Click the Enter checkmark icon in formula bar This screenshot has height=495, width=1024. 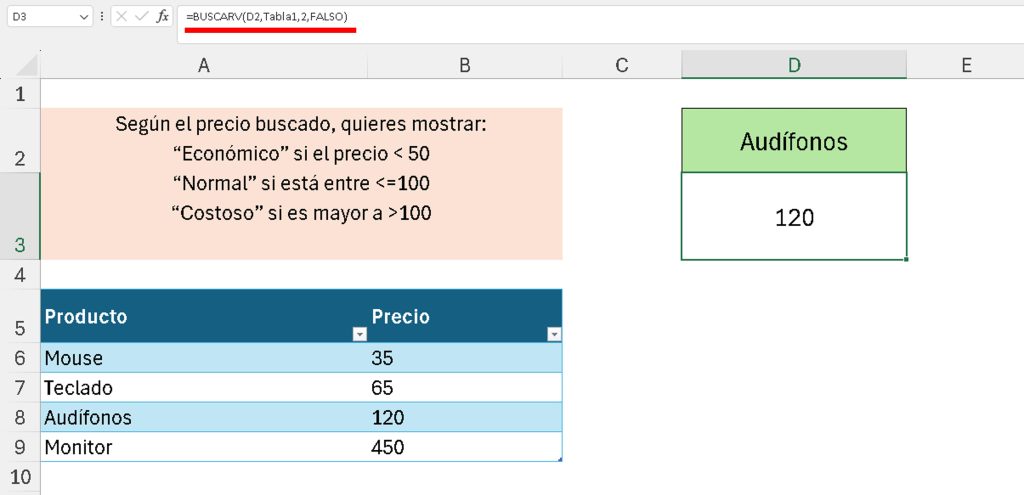click(x=141, y=17)
